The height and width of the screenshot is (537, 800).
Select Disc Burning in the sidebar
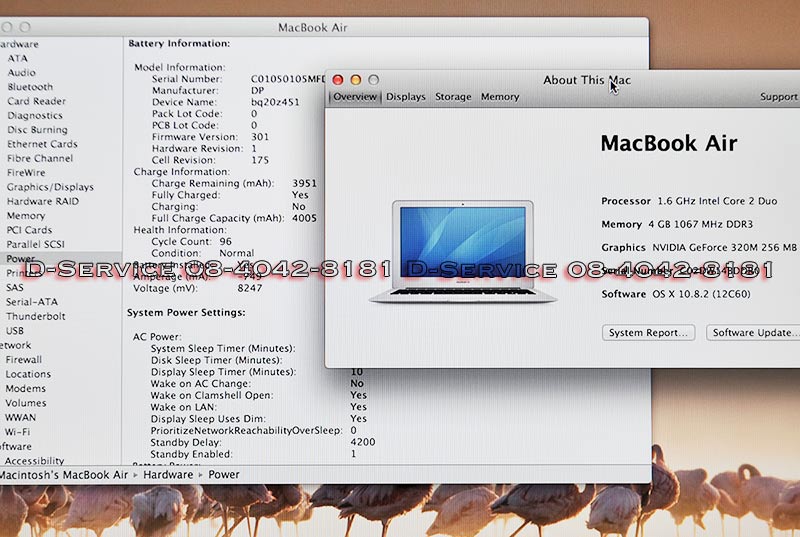point(37,130)
